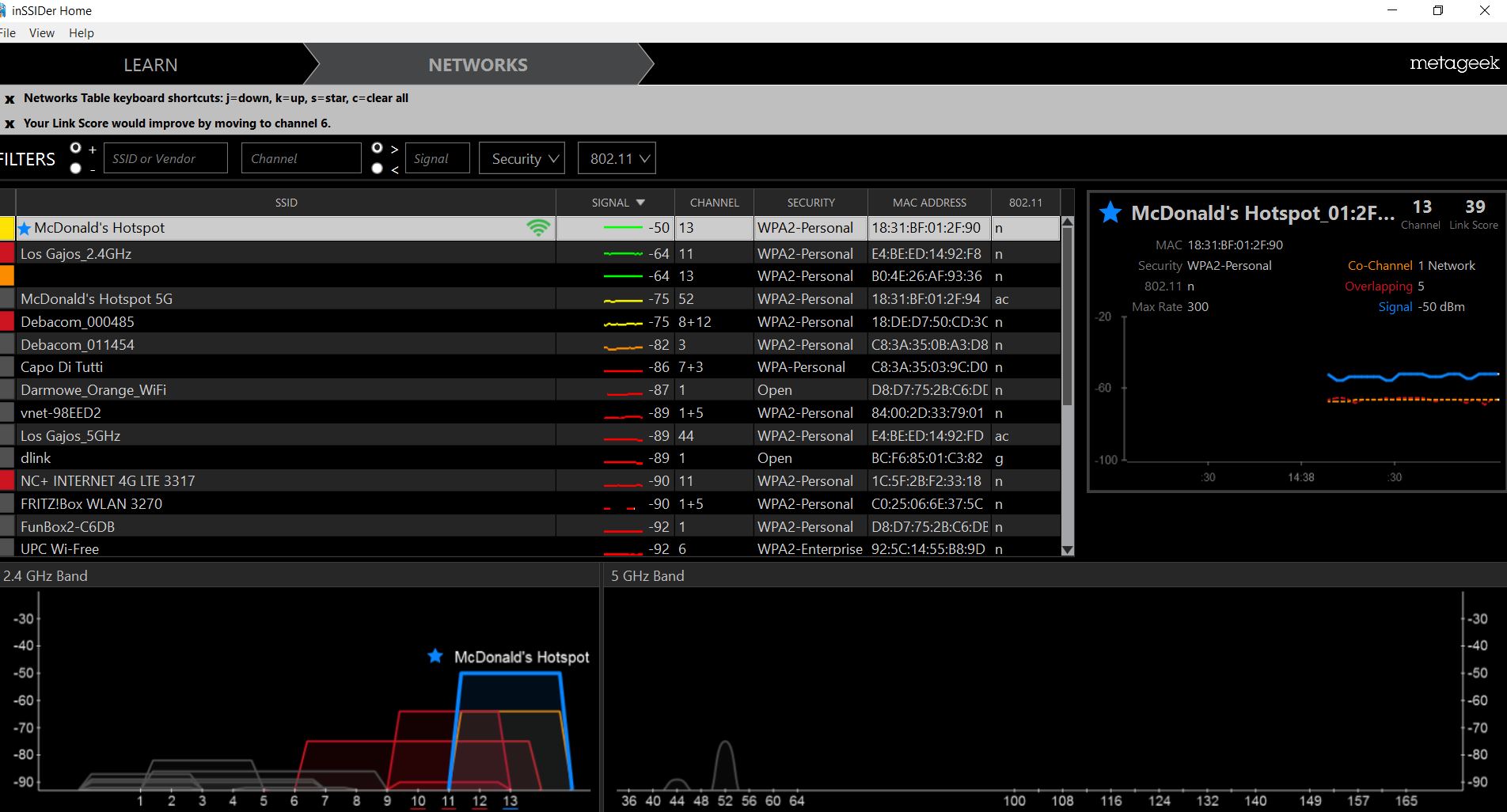1507x812 pixels.
Task: Click orange color swatch of hidden SSID row
Action: (7, 275)
